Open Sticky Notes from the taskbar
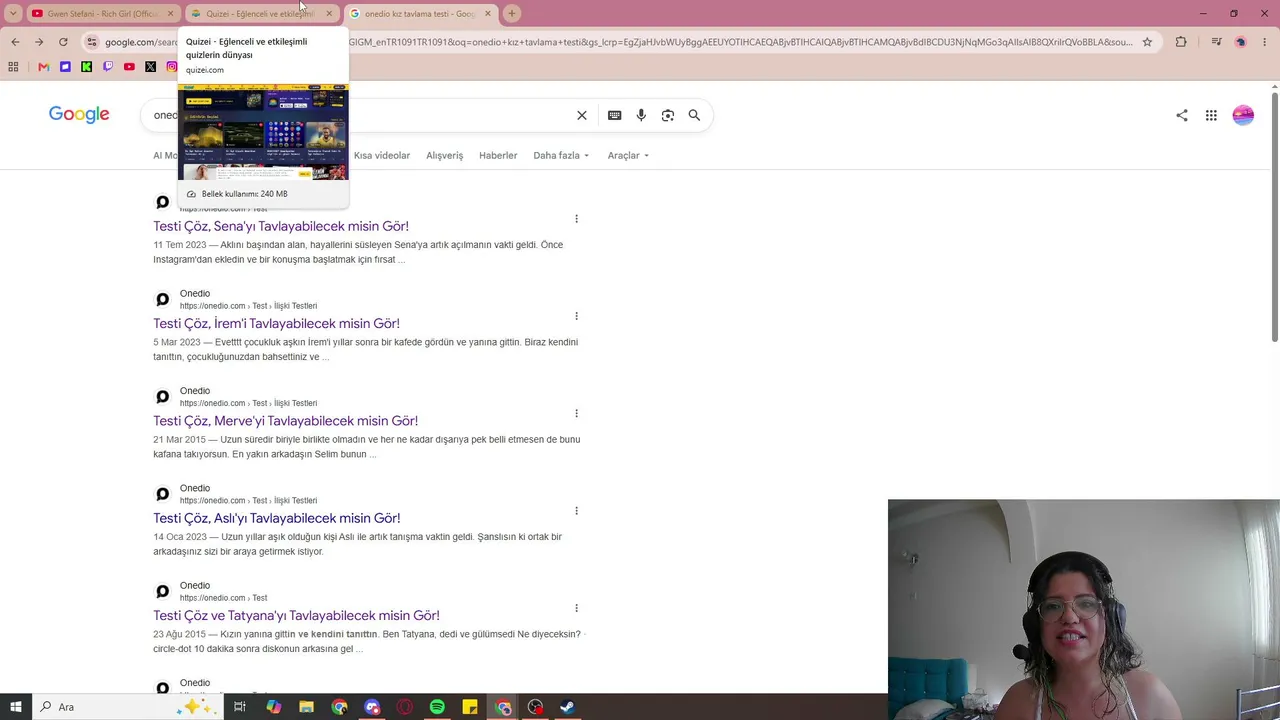 click(x=470, y=707)
